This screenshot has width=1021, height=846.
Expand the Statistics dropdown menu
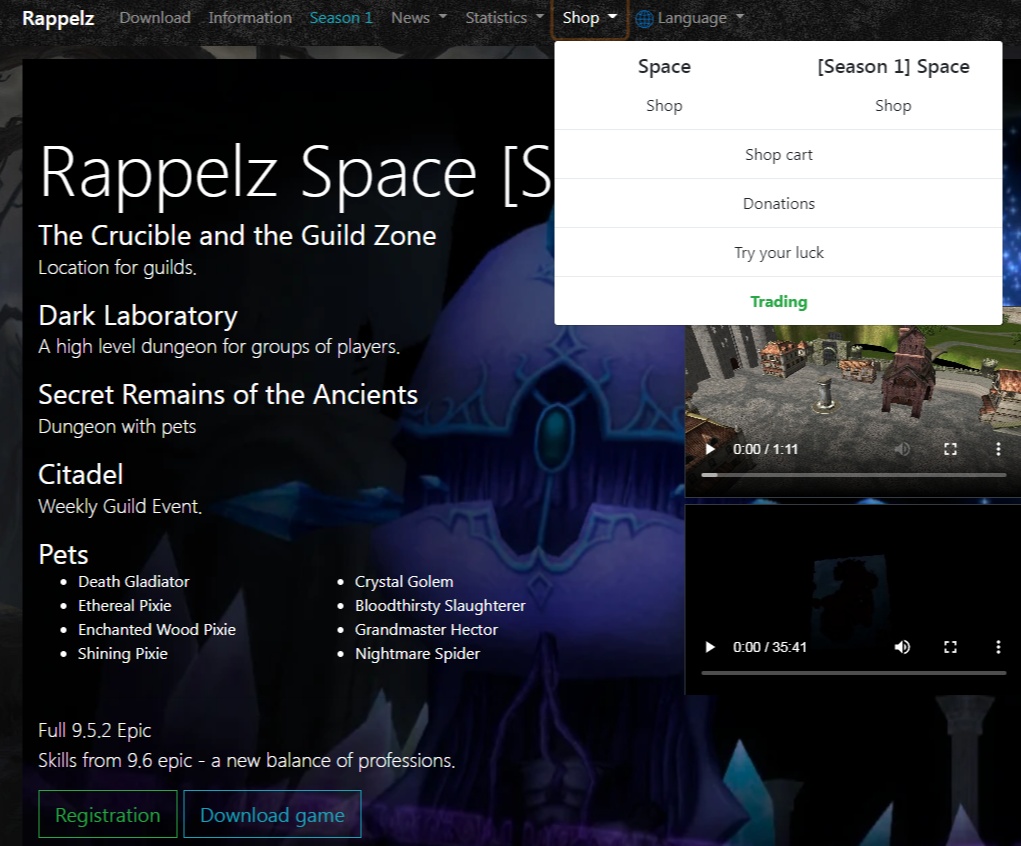505,18
